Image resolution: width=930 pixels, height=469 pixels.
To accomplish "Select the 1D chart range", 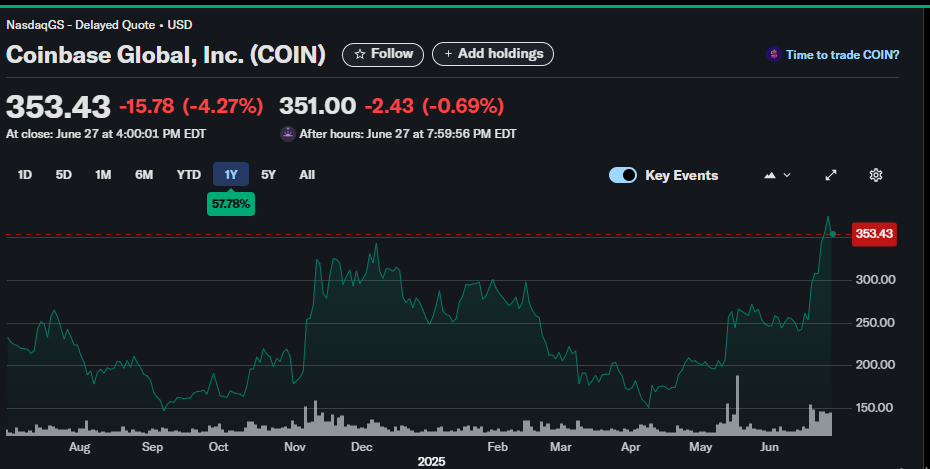I will (x=24, y=175).
